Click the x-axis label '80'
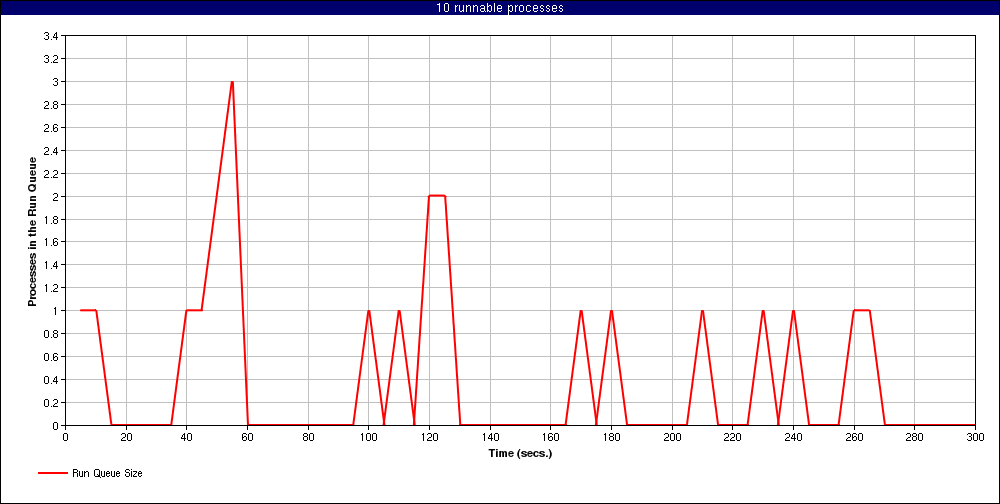This screenshot has height=504, width=1000. click(308, 437)
